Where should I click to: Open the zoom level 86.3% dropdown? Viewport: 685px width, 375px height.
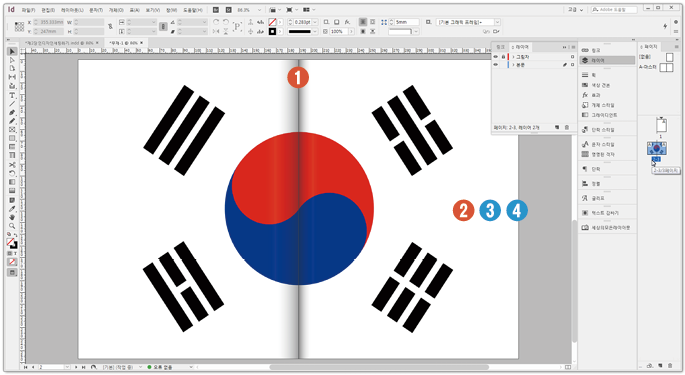(259, 10)
